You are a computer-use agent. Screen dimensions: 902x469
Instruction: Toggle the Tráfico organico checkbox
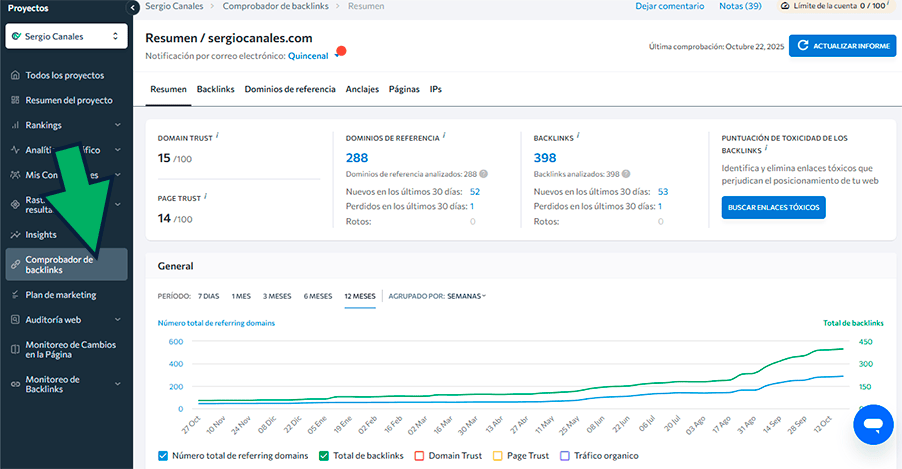(565, 456)
